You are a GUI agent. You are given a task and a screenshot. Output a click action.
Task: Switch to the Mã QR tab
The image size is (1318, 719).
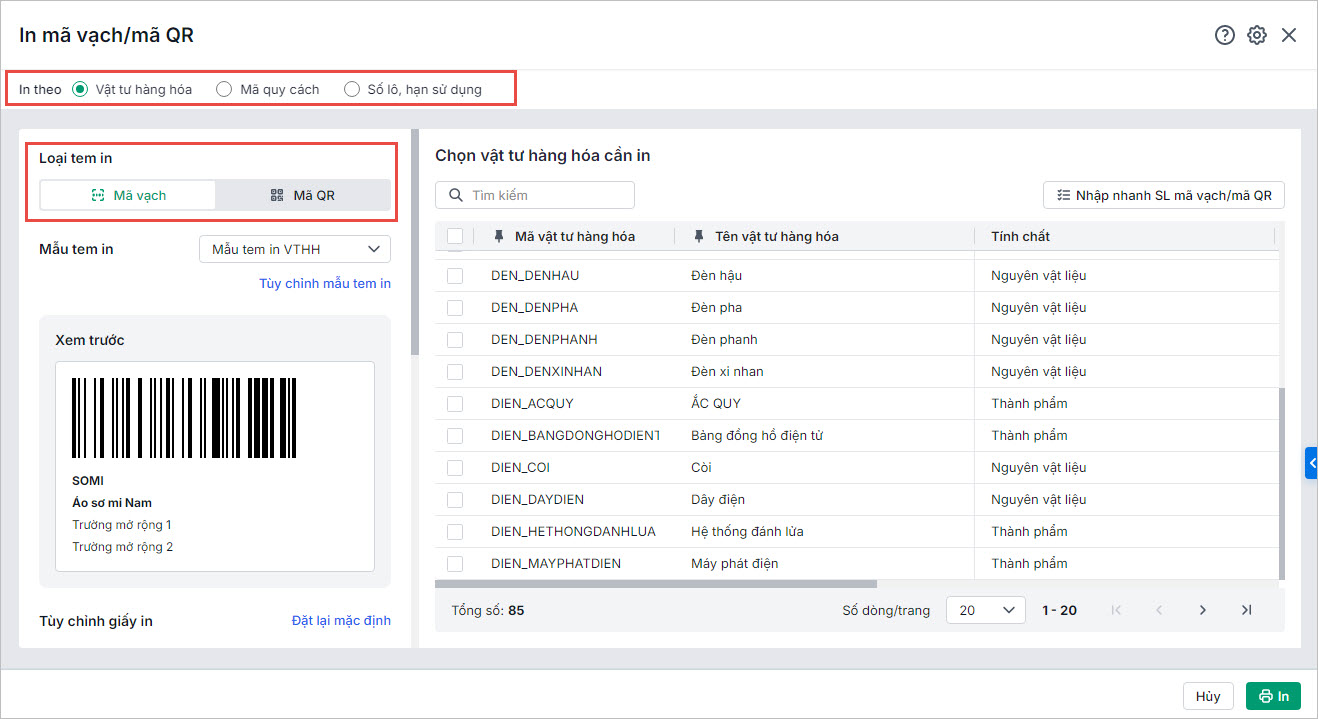[x=303, y=195]
